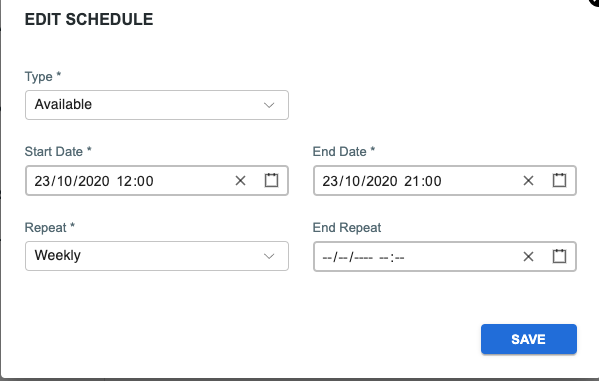
Task: Select the hour 12 in Start Date time
Action: [124, 181]
